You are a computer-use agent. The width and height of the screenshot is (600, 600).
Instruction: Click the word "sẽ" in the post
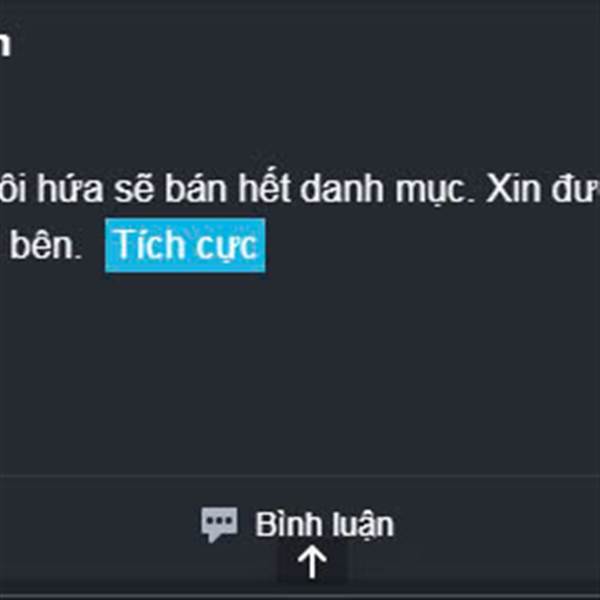coord(134,189)
